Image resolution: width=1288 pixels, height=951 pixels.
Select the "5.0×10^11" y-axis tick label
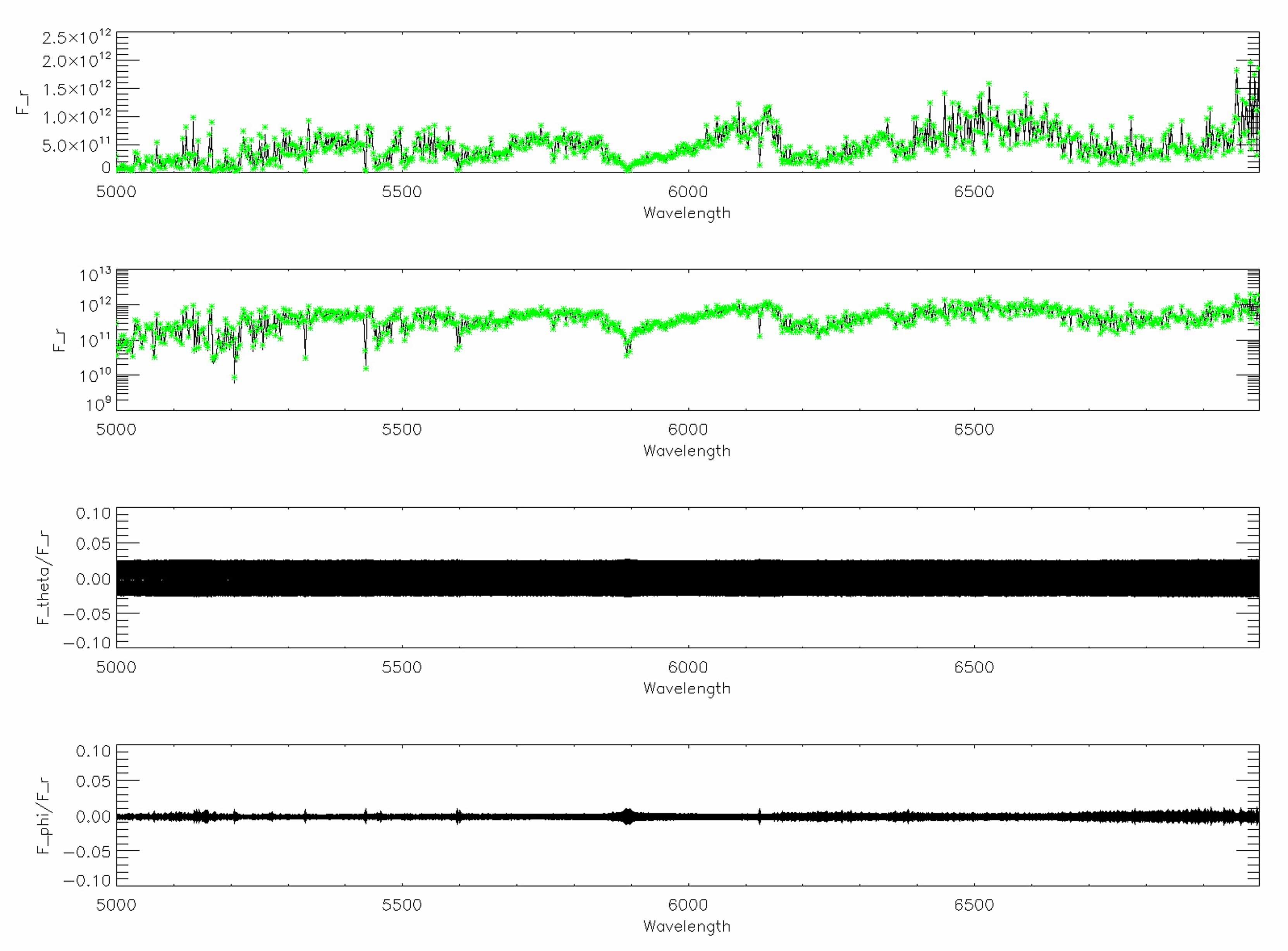tap(77, 145)
